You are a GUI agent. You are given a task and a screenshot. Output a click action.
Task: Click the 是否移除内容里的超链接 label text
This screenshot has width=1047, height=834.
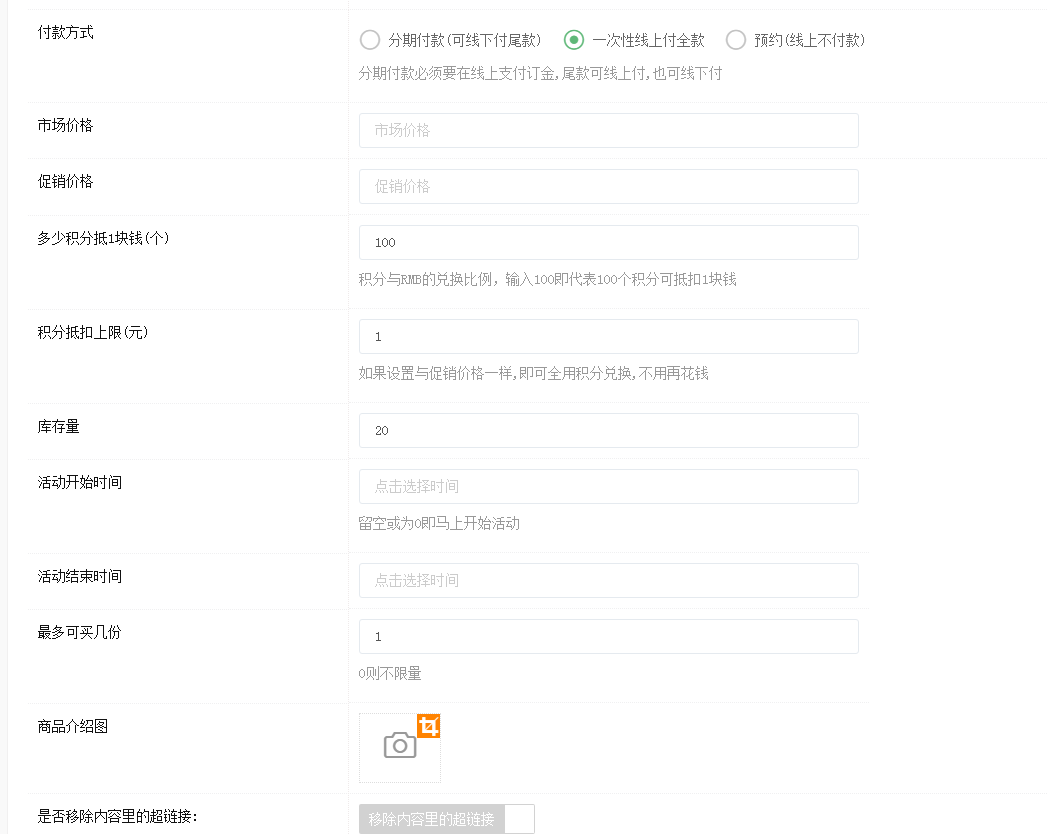click(117, 816)
